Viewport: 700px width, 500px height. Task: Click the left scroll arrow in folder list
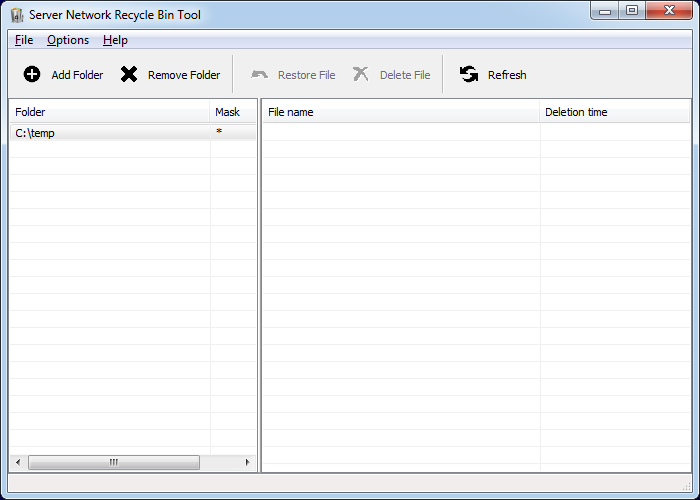tap(17, 463)
